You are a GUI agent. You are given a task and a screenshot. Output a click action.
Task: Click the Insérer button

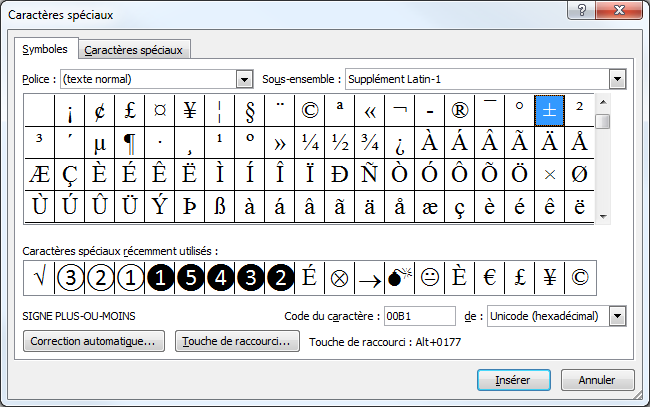(511, 380)
